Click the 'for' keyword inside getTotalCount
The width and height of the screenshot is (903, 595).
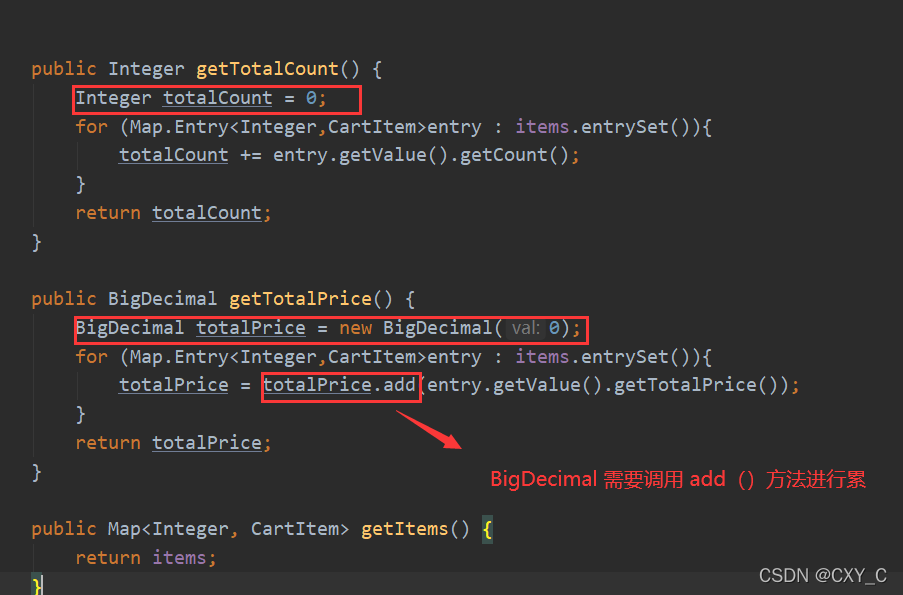(x=92, y=127)
